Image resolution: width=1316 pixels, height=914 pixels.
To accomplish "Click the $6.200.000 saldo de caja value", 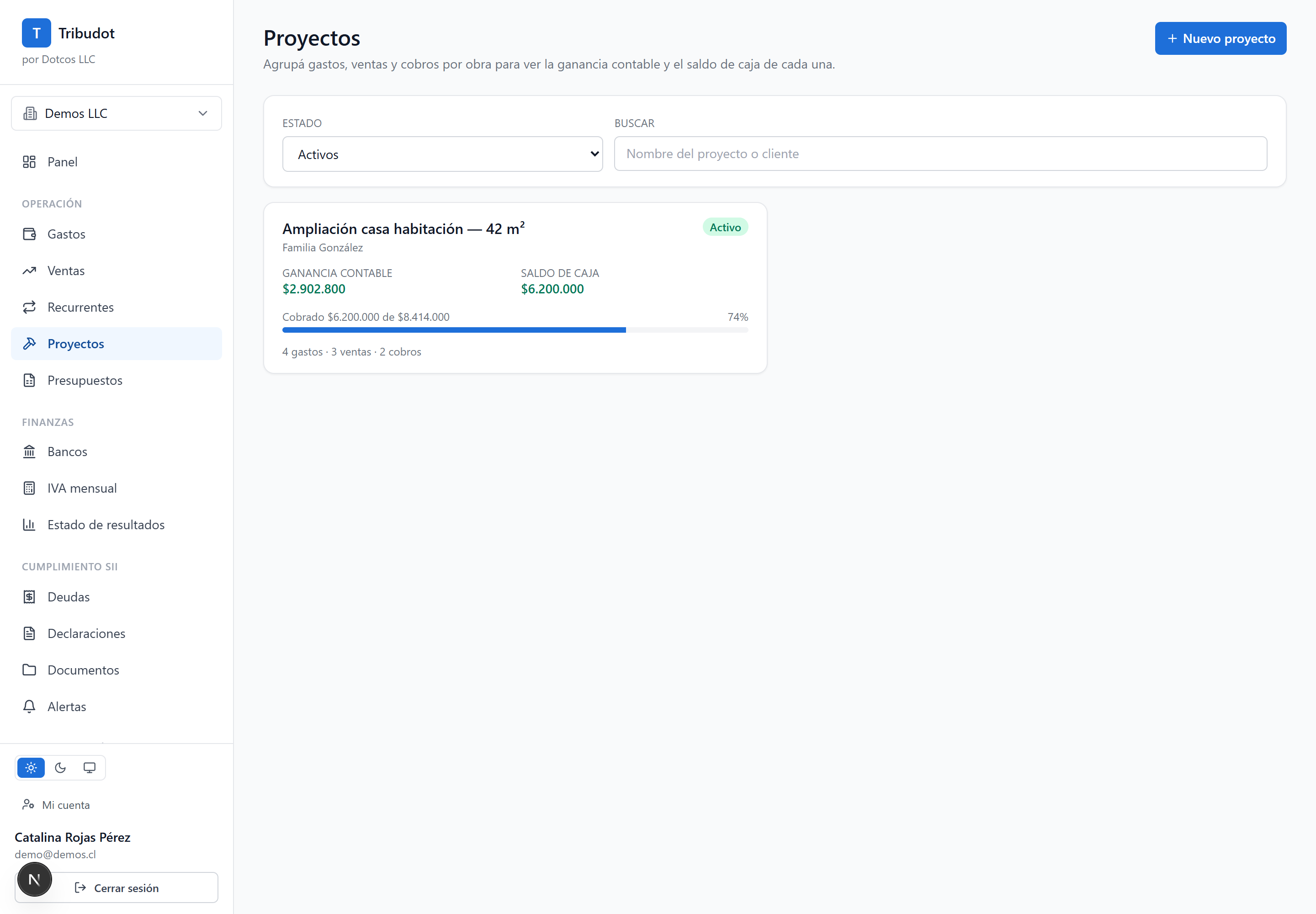I will [552, 289].
